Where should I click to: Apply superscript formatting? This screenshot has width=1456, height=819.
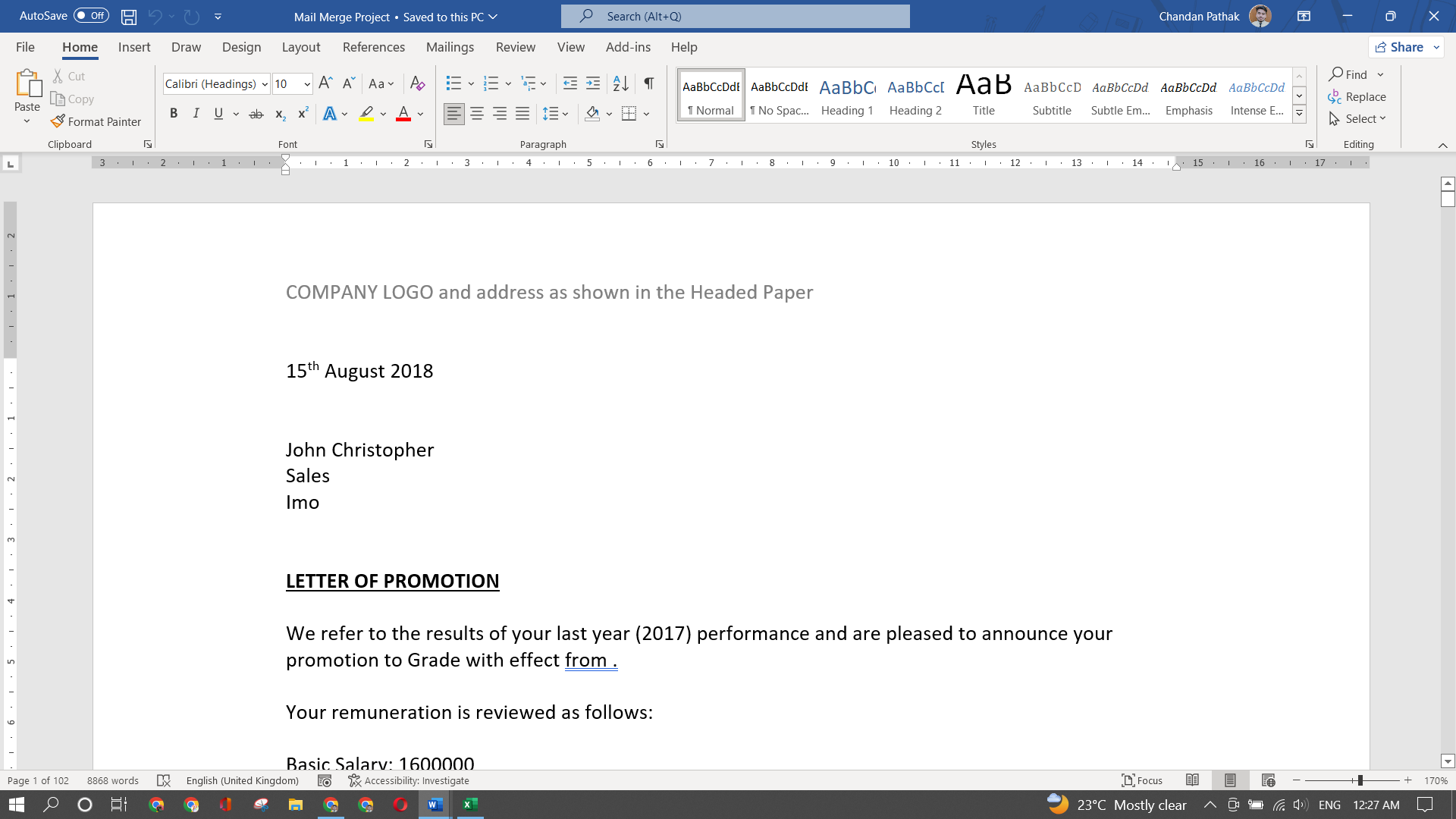point(303,114)
